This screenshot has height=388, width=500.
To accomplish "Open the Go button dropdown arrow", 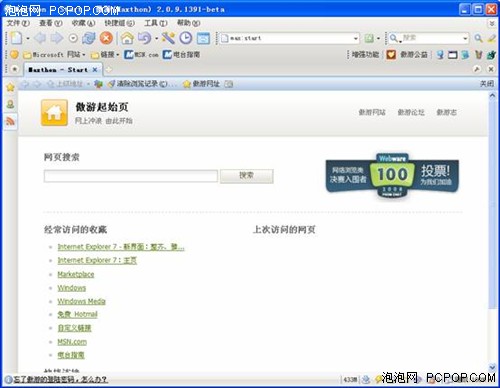I will click(378, 39).
